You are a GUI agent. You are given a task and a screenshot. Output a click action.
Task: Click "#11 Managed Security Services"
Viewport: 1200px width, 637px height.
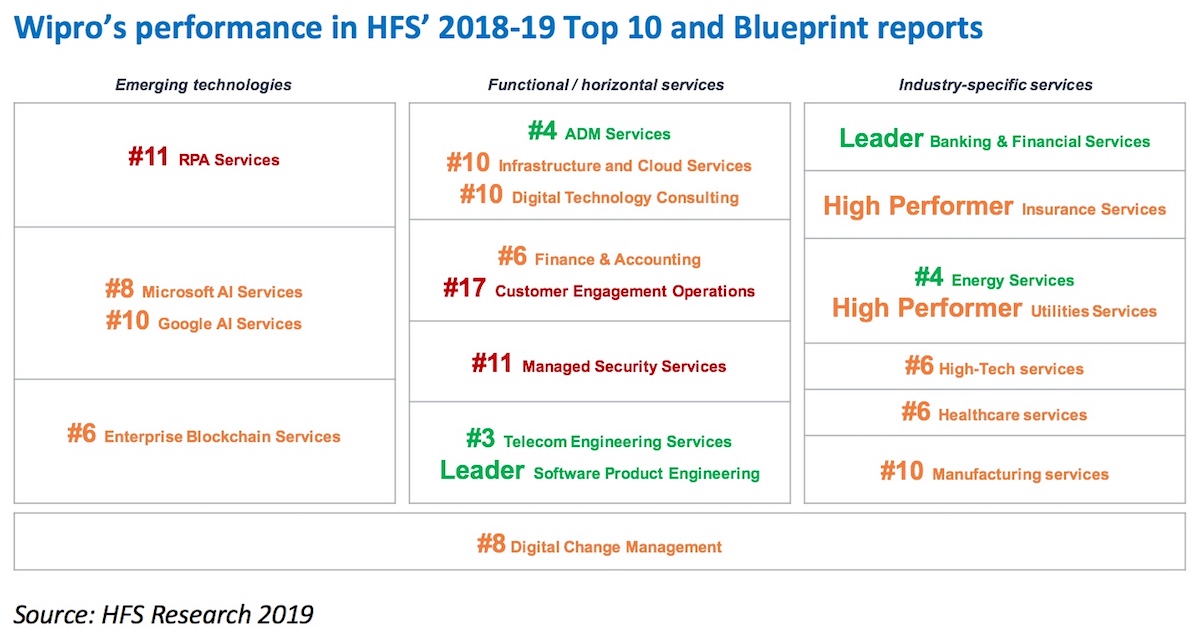[599, 366]
